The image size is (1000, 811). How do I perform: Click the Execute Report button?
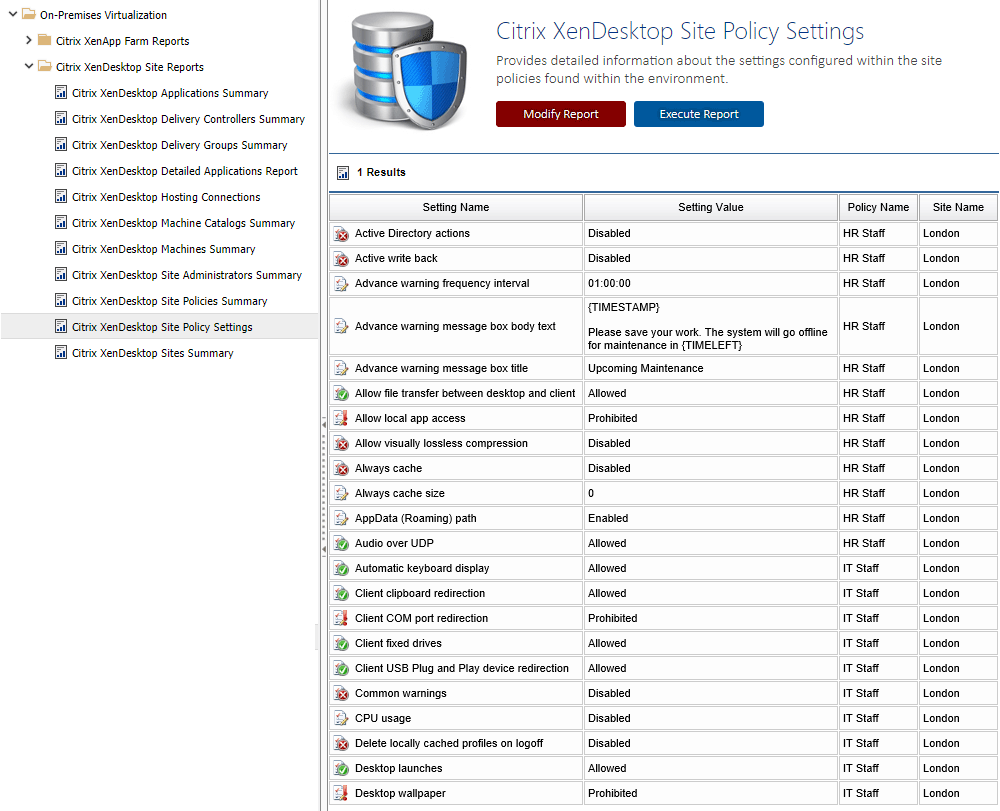(698, 114)
